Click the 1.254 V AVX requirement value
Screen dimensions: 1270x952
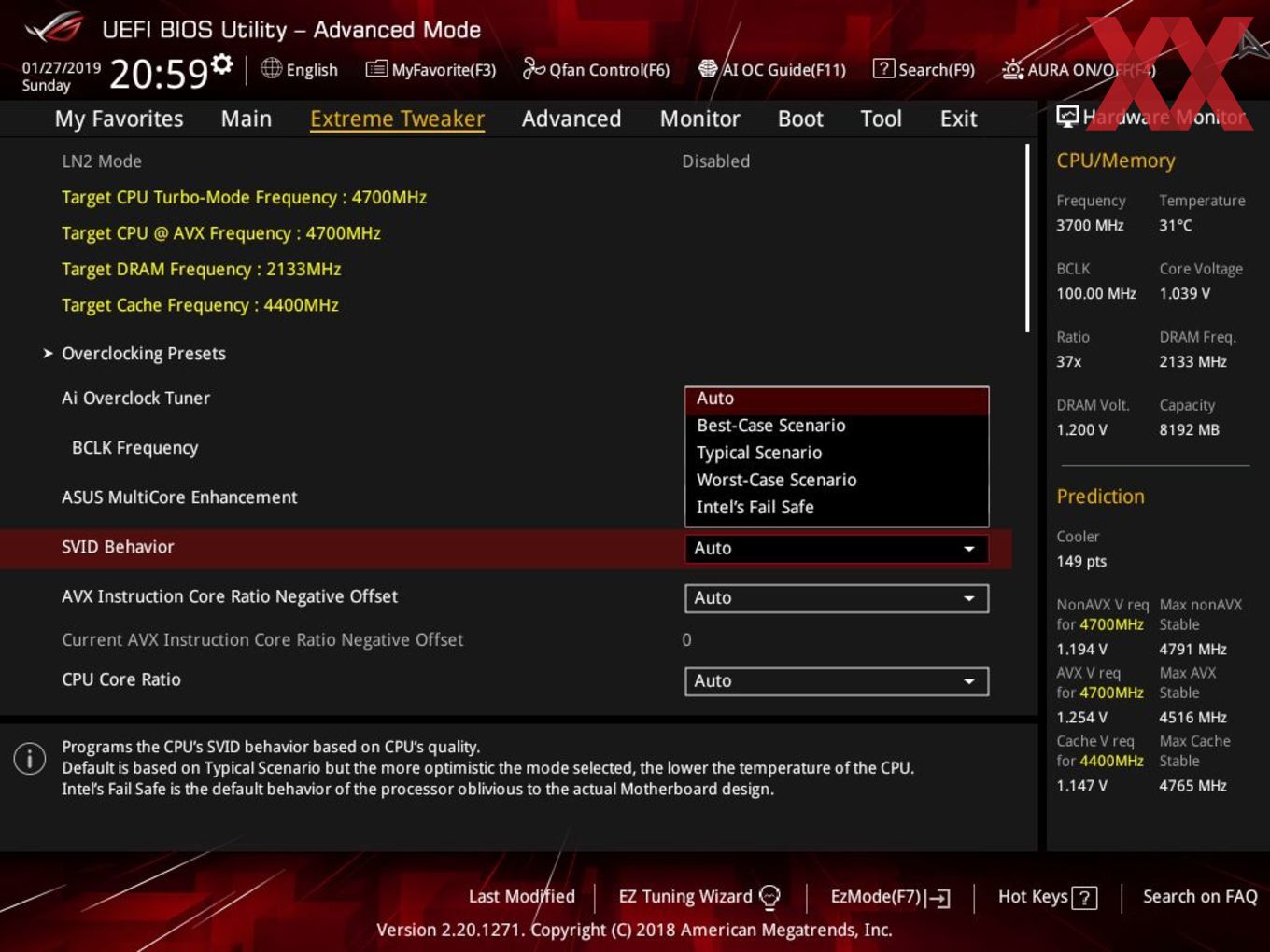[x=1081, y=718]
